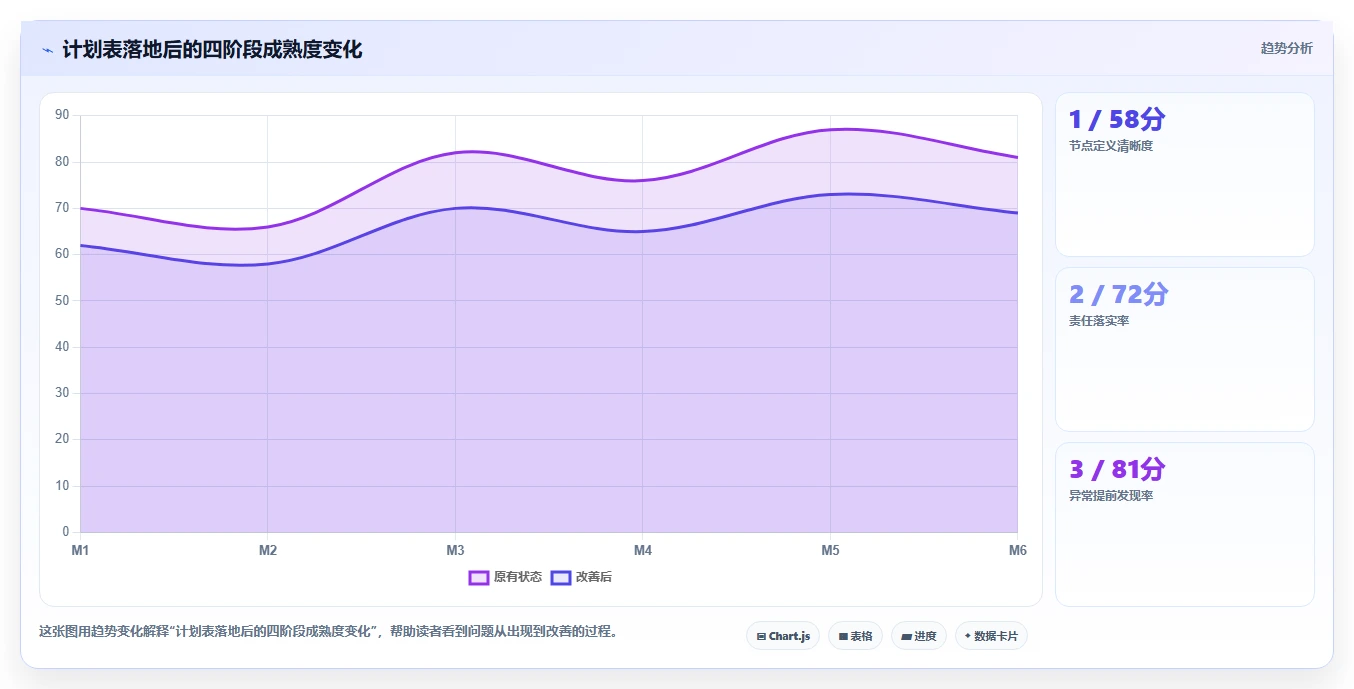This screenshot has width=1354, height=689.
Task: Open the 责任落实率 72分 card
Action: [1184, 350]
